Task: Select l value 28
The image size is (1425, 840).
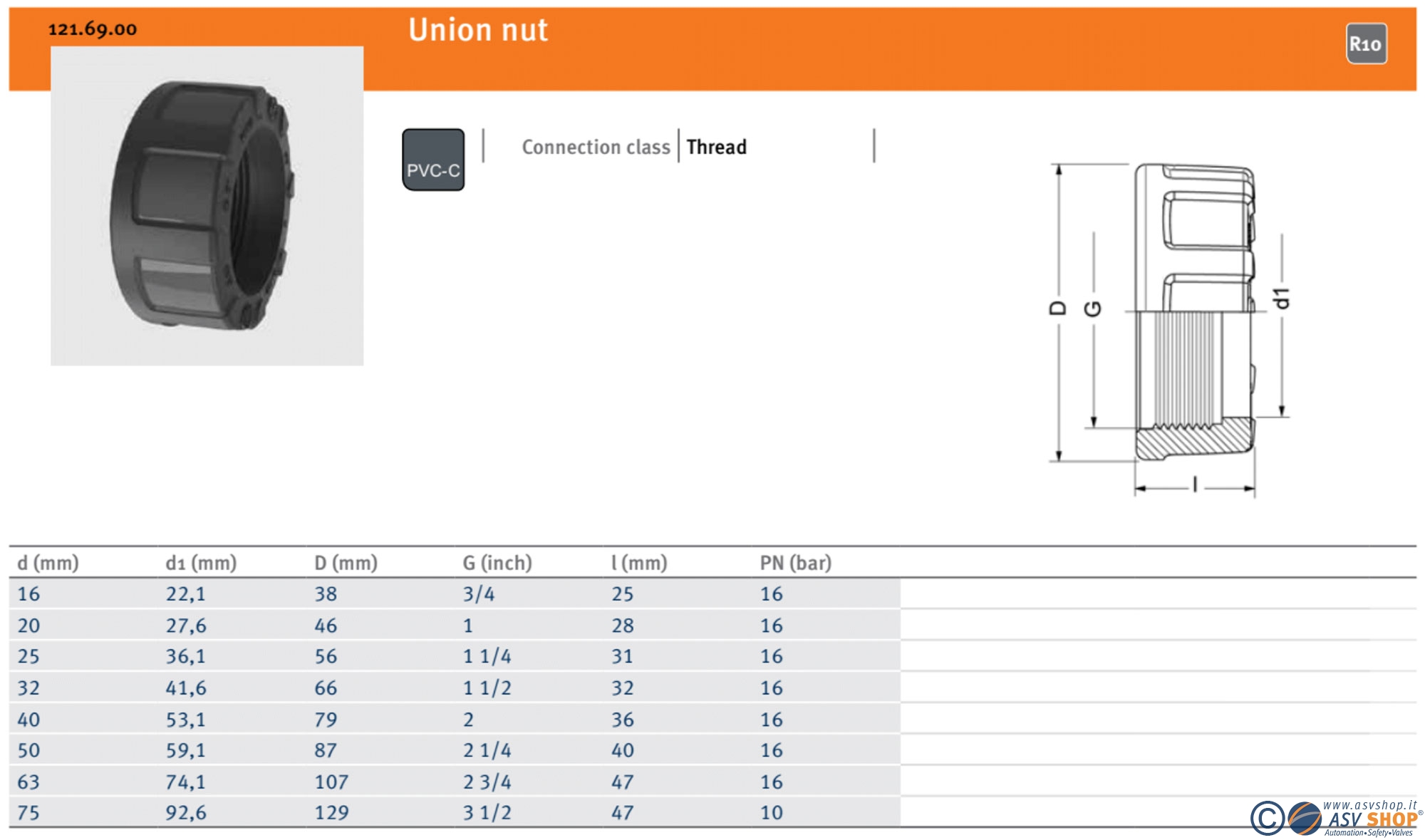Action: click(623, 626)
